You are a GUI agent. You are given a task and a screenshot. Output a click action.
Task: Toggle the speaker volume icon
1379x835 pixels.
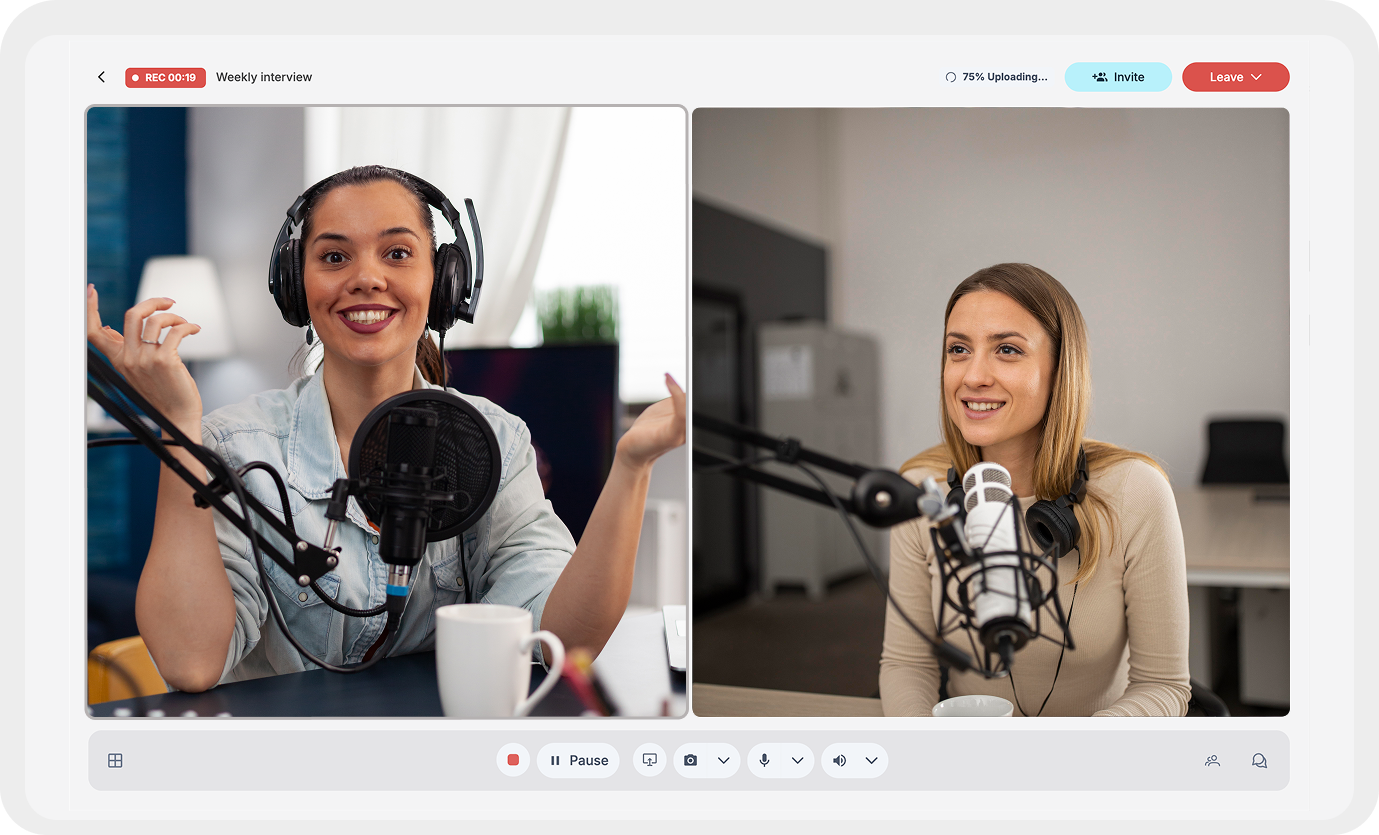point(839,760)
